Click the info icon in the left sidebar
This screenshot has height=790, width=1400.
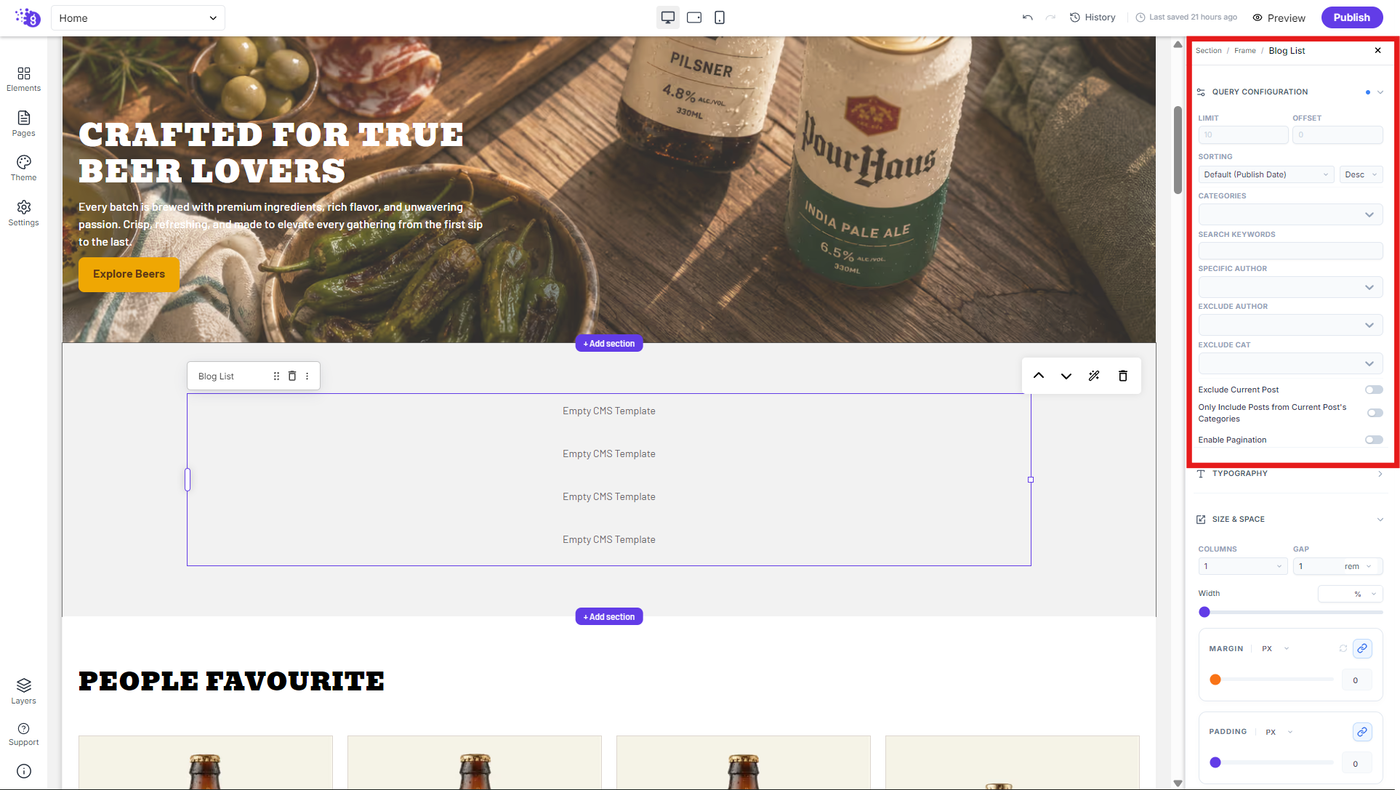[24, 771]
